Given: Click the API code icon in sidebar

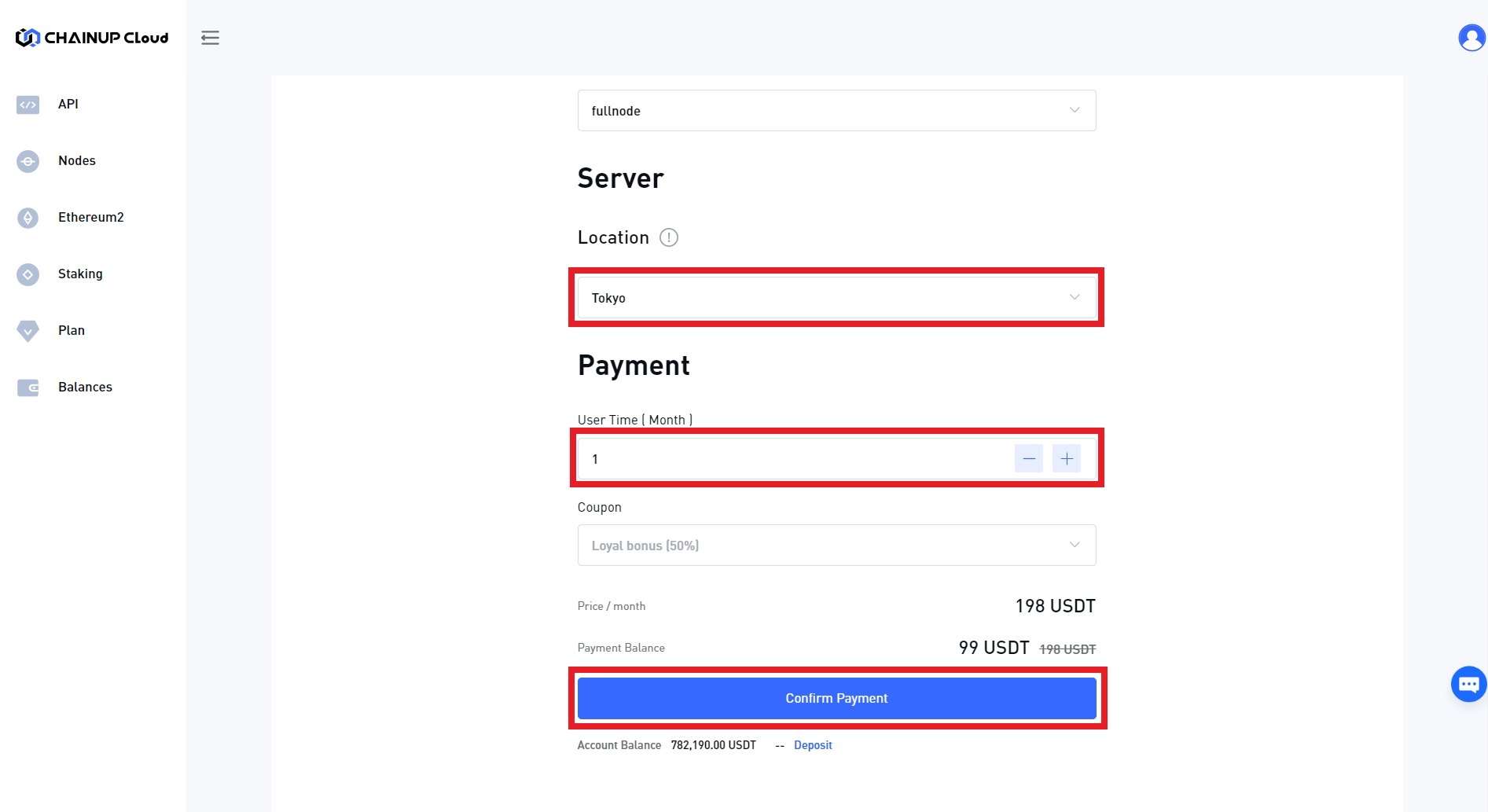Looking at the screenshot, I should (x=28, y=105).
